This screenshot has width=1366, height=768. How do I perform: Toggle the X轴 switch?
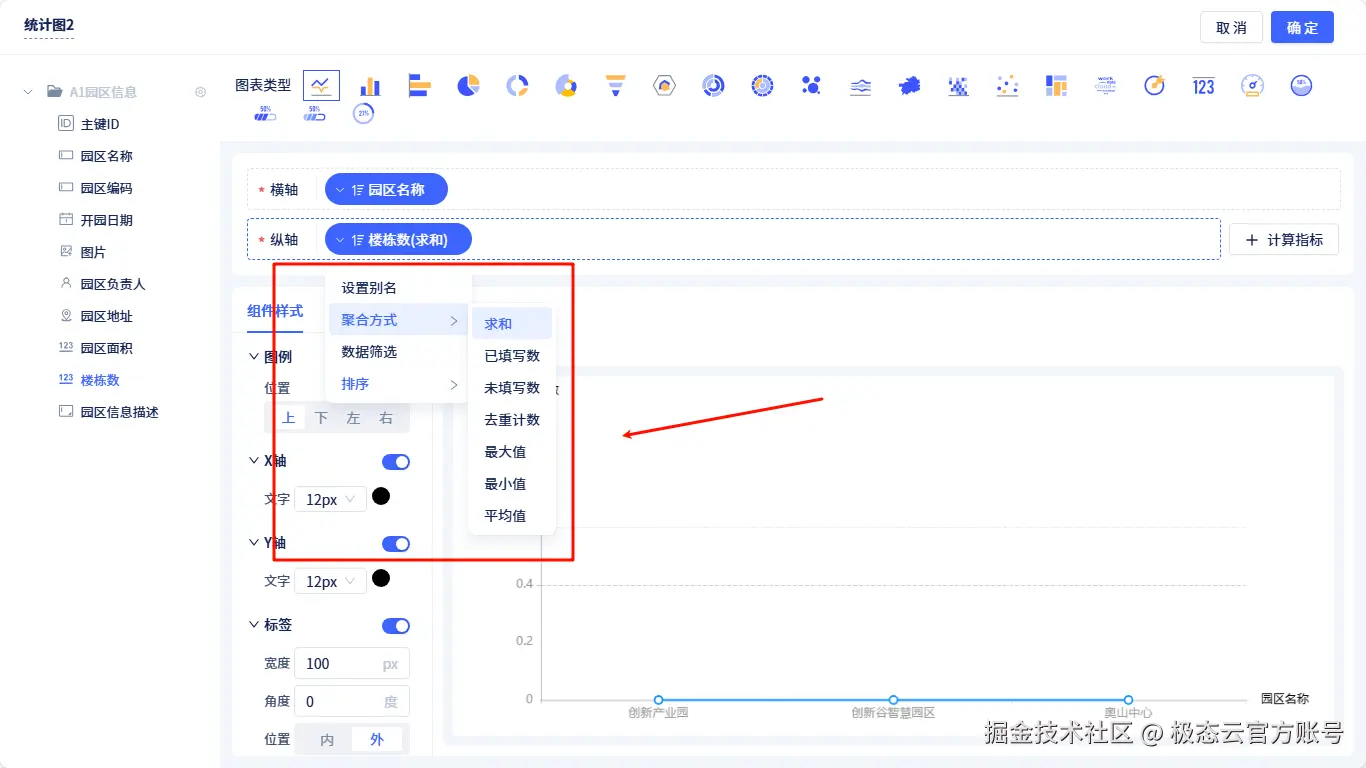pyautogui.click(x=396, y=462)
